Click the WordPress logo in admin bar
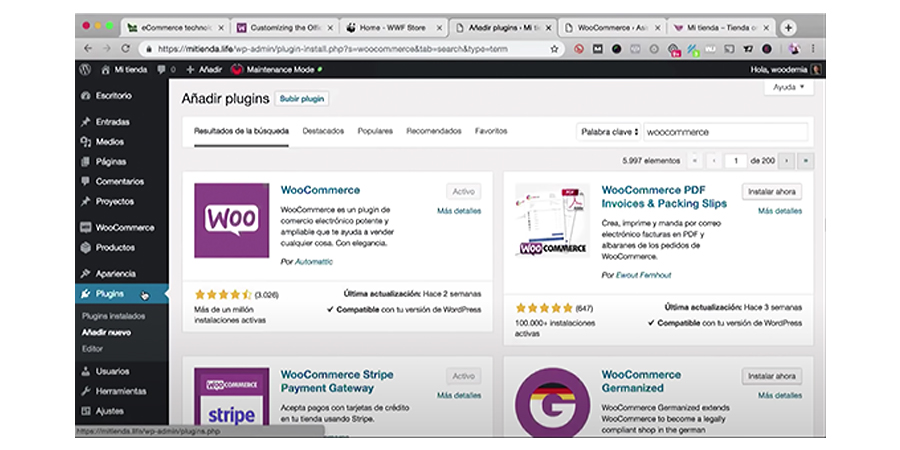Image resolution: width=900 pixels, height=450 pixels. tap(85, 69)
